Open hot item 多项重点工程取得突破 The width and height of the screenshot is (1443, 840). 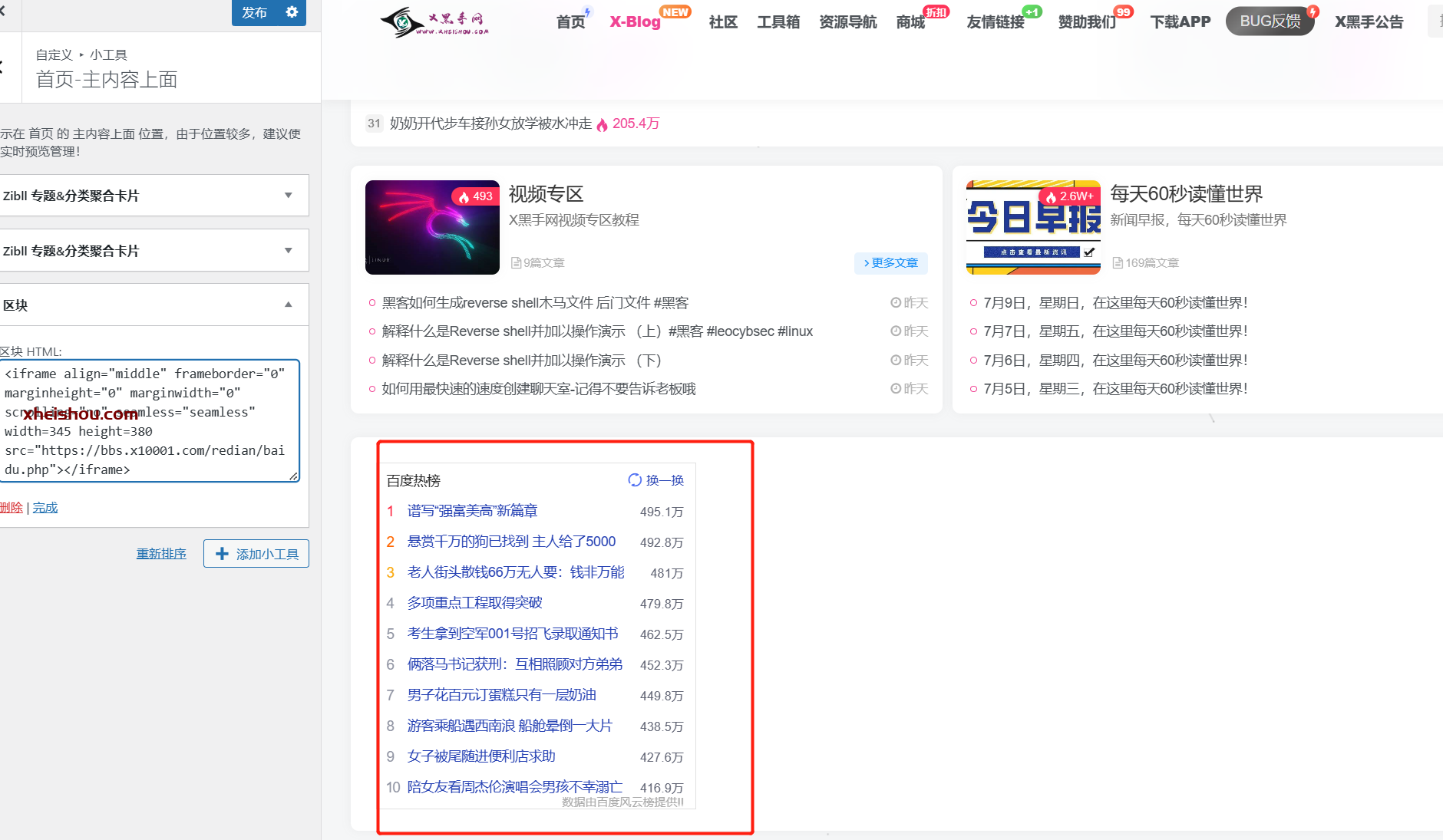coord(474,603)
